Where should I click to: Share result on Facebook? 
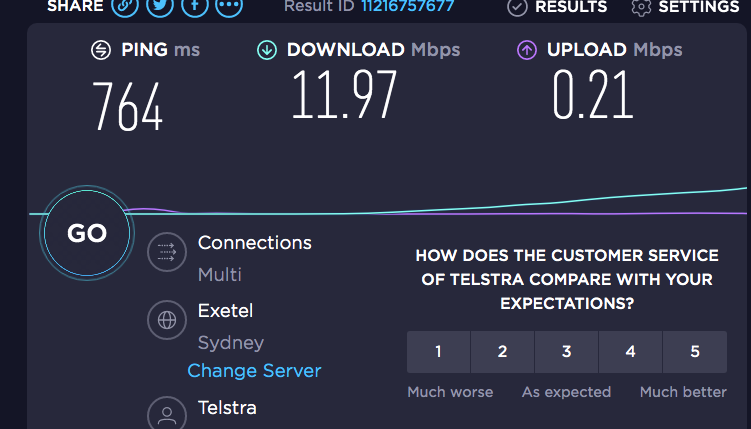[x=194, y=6]
